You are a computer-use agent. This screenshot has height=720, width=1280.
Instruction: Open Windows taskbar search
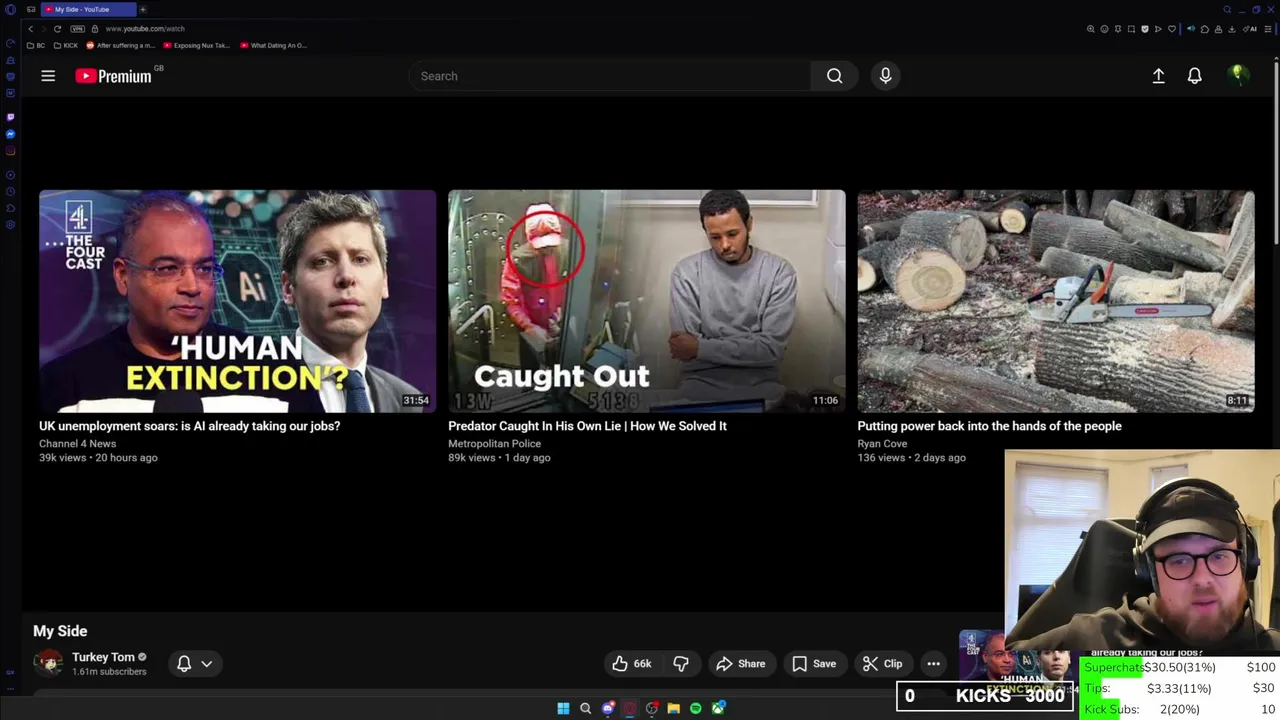point(585,709)
